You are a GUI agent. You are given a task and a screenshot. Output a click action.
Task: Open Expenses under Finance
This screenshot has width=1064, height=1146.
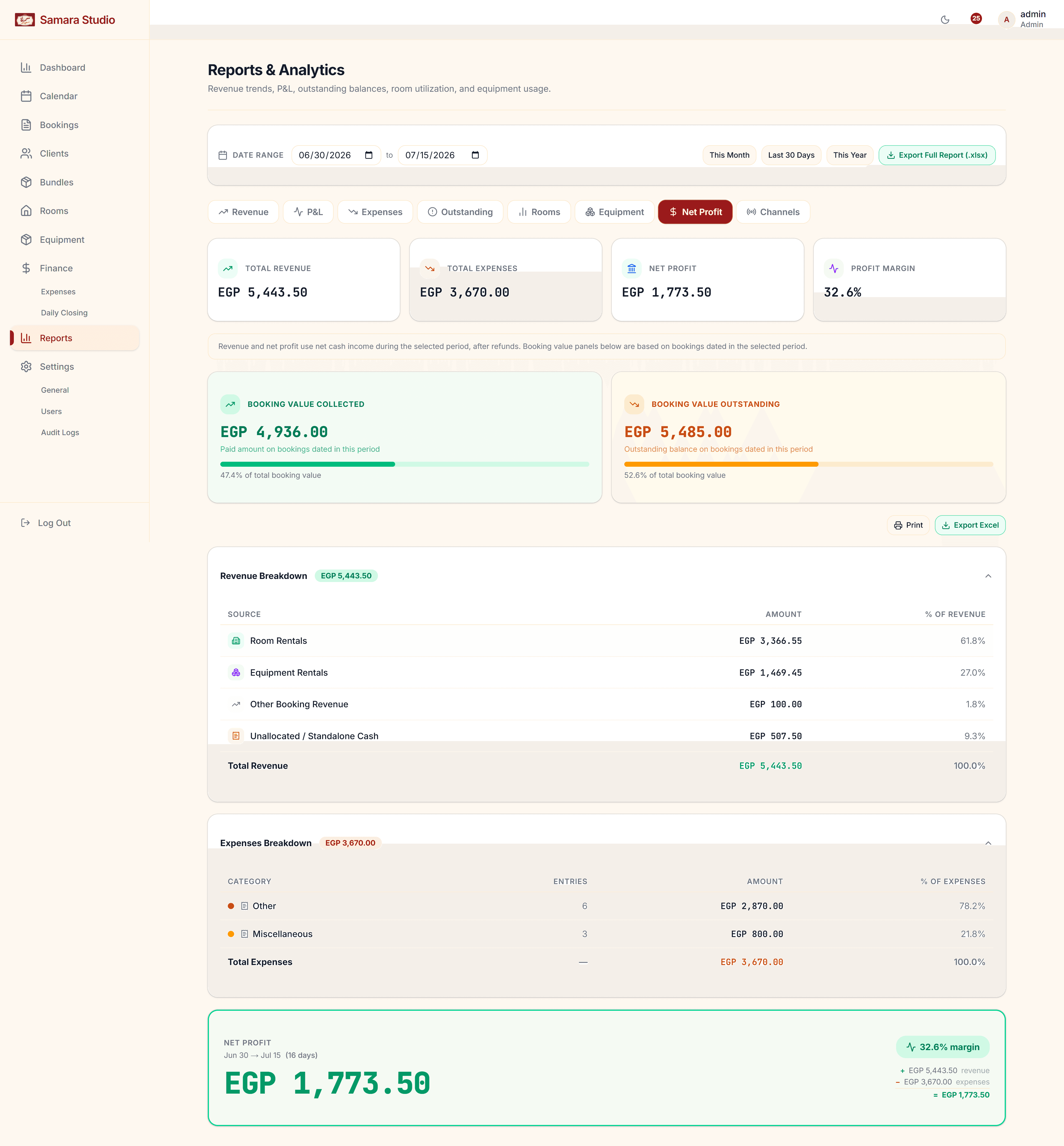pos(58,292)
